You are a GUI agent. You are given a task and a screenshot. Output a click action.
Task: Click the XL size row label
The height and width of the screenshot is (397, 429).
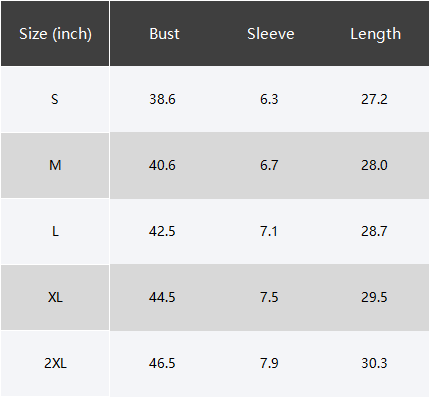pos(55,297)
